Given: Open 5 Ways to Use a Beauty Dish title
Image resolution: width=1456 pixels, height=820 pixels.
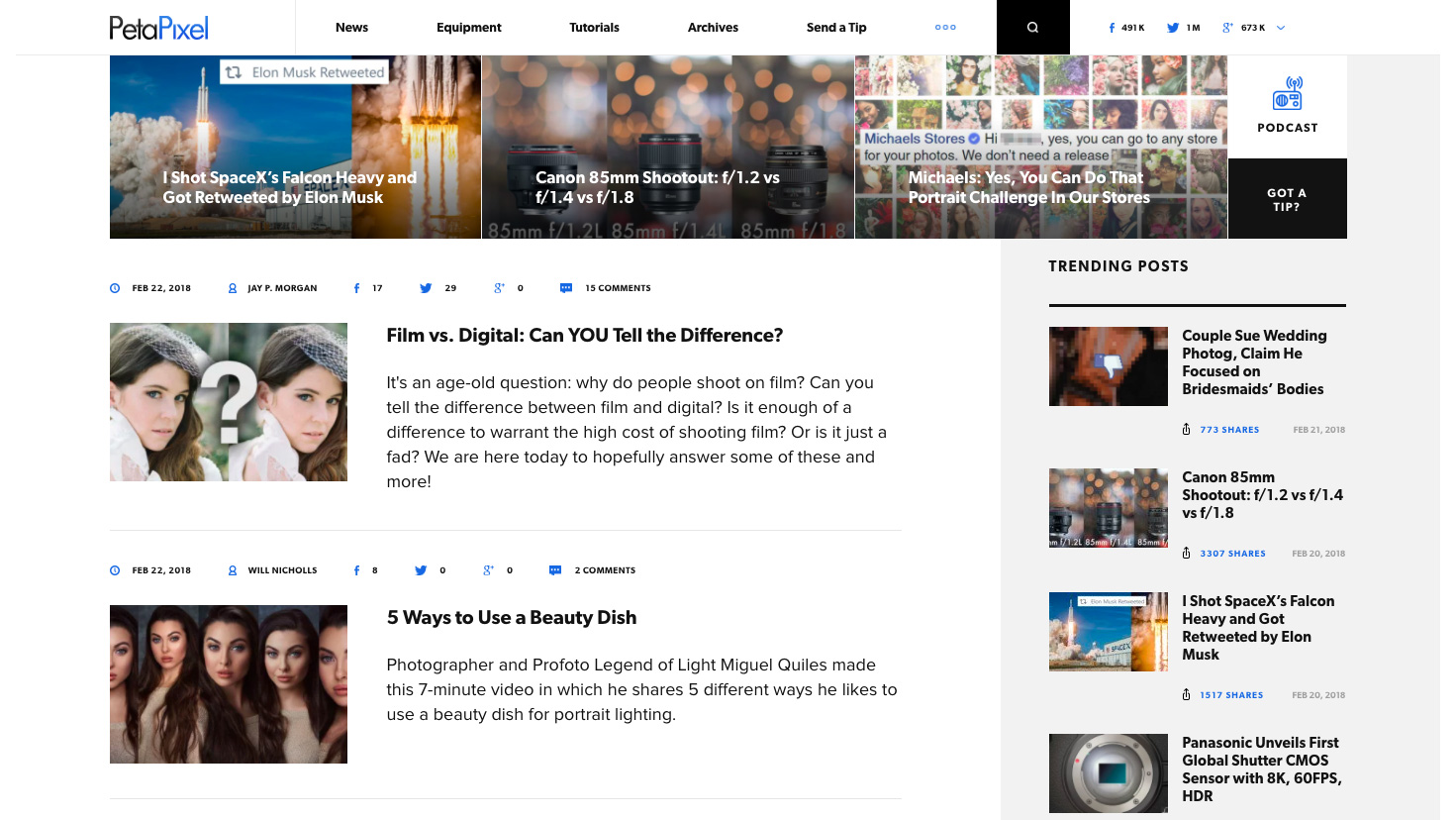Looking at the screenshot, I should (x=511, y=617).
